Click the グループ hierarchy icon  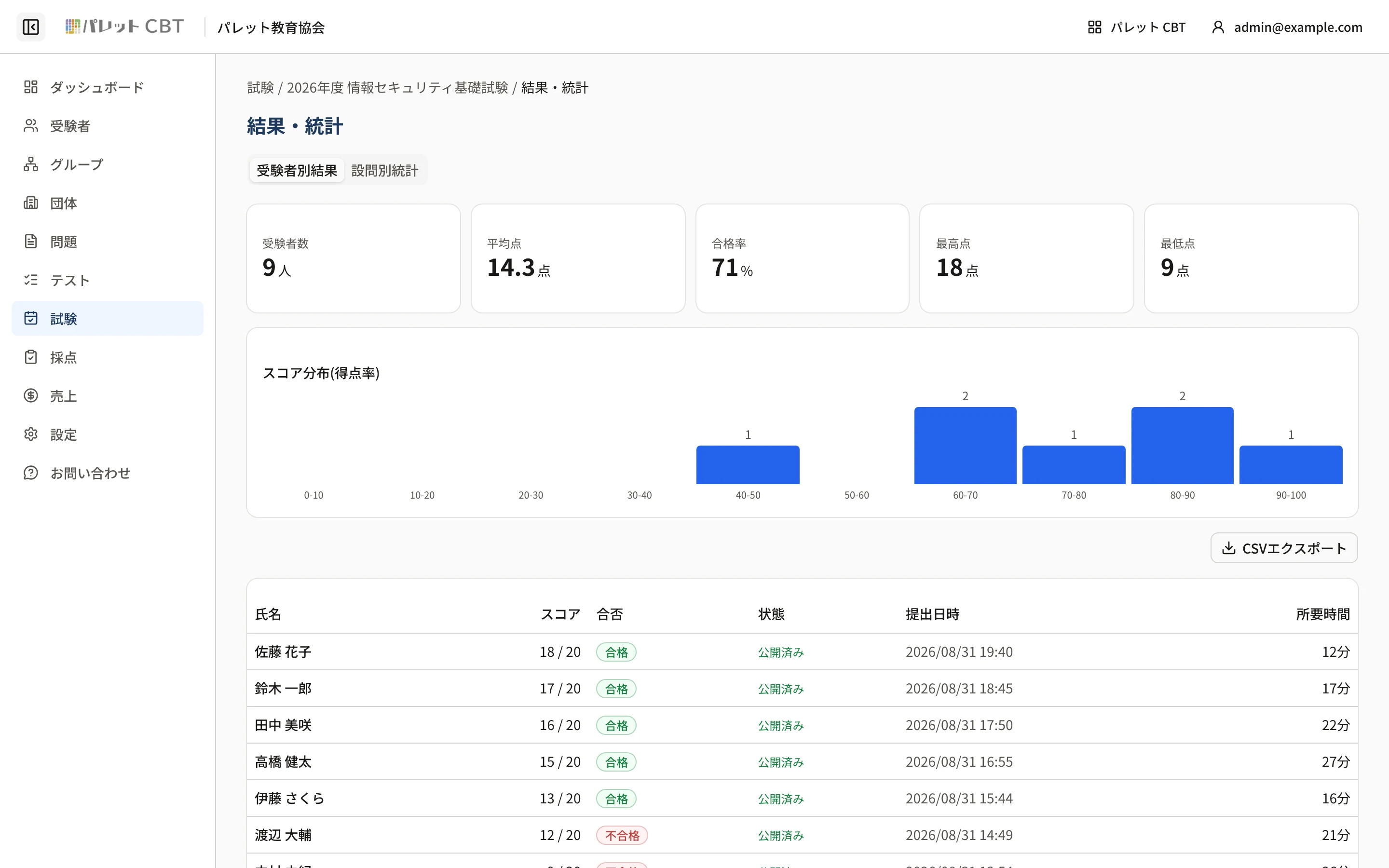pyautogui.click(x=31, y=164)
